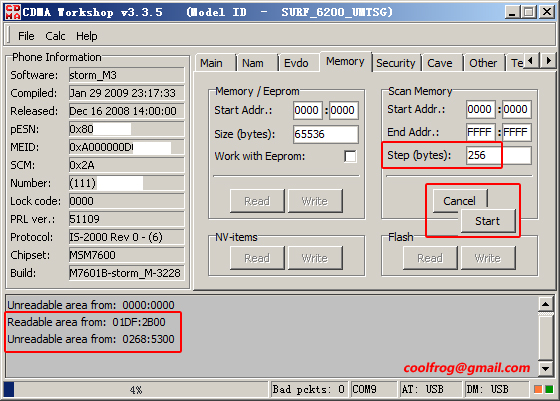Click the orange status indicator in status bar
This screenshot has width=560, height=401.
tap(538, 389)
